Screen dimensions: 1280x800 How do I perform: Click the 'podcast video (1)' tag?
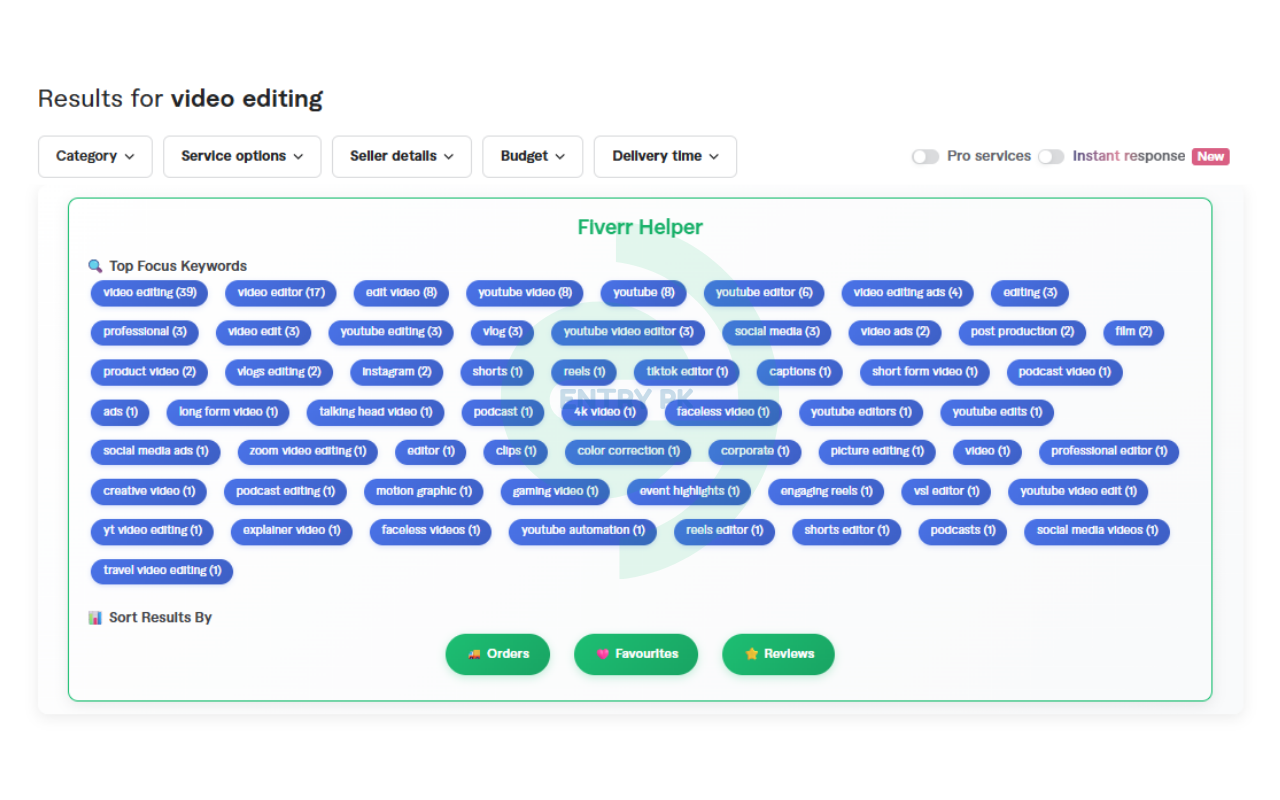tap(1065, 372)
